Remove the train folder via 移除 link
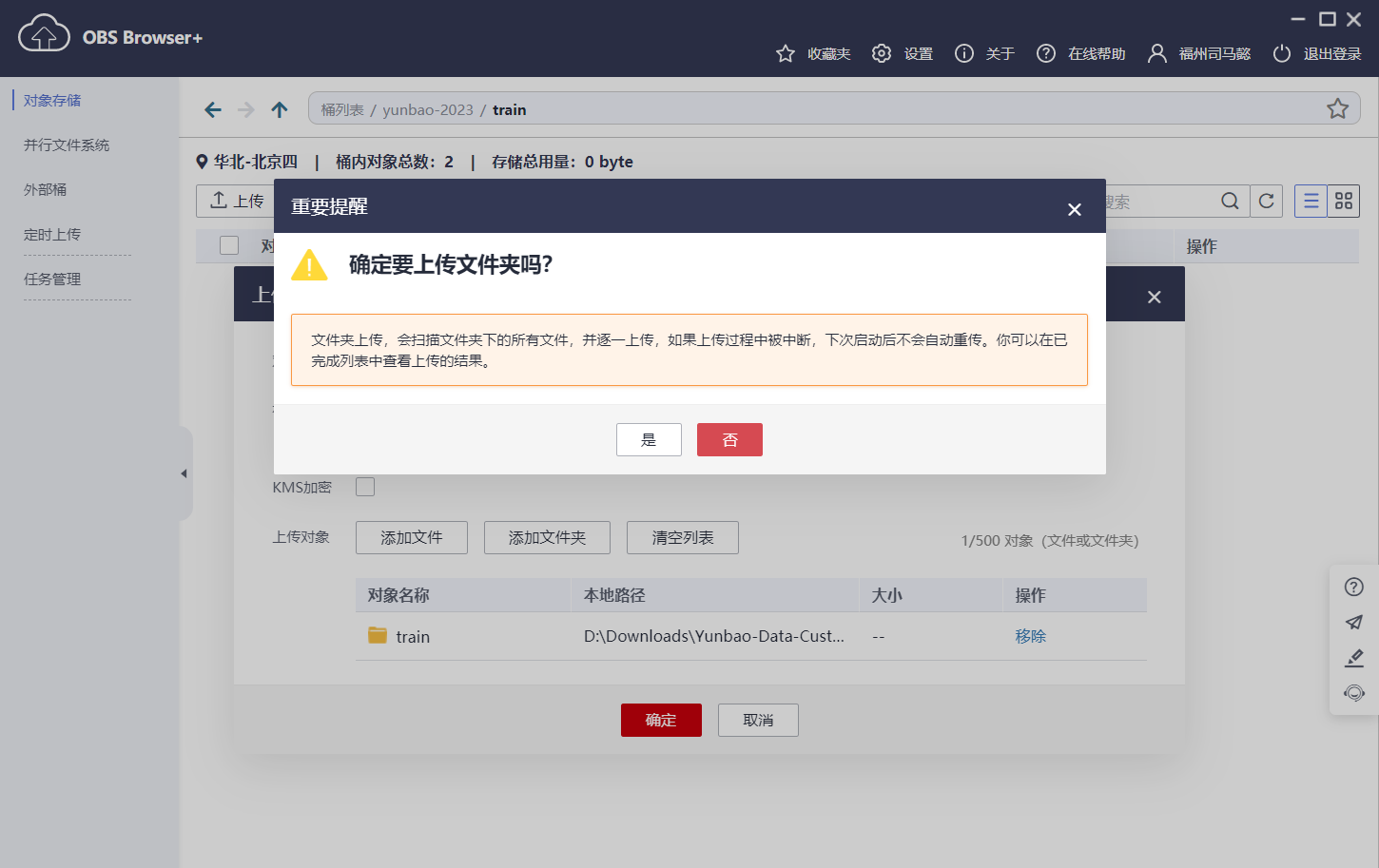The height and width of the screenshot is (868, 1379). tap(1030, 635)
